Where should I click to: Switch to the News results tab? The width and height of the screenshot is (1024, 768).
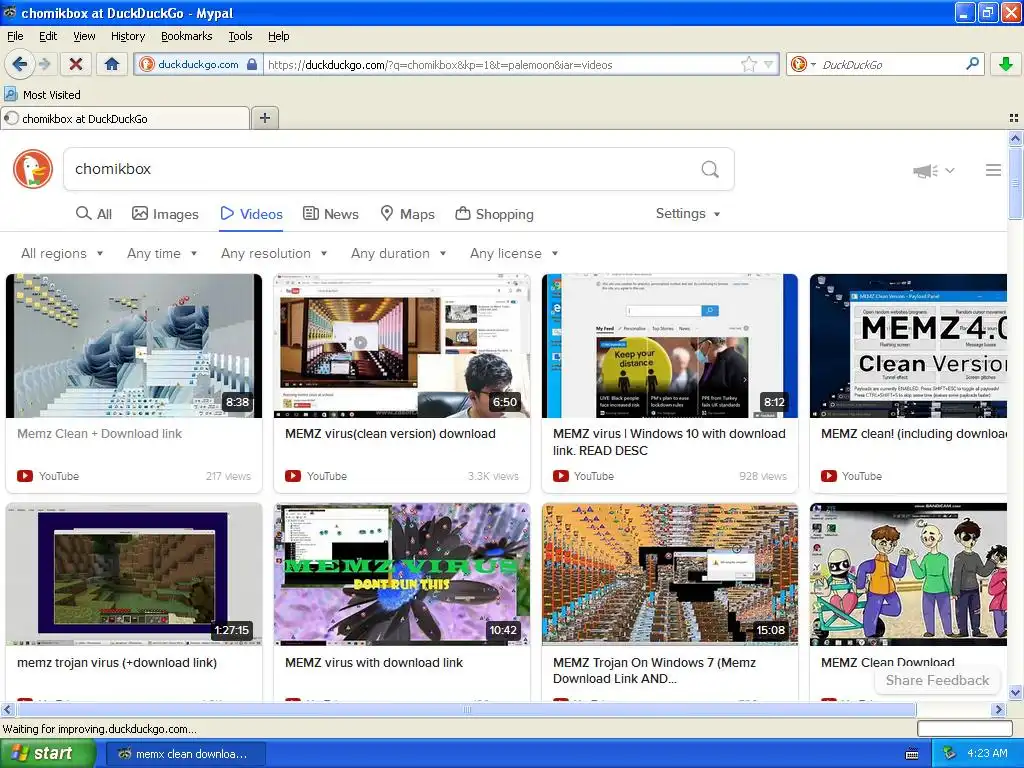pyautogui.click(x=331, y=214)
